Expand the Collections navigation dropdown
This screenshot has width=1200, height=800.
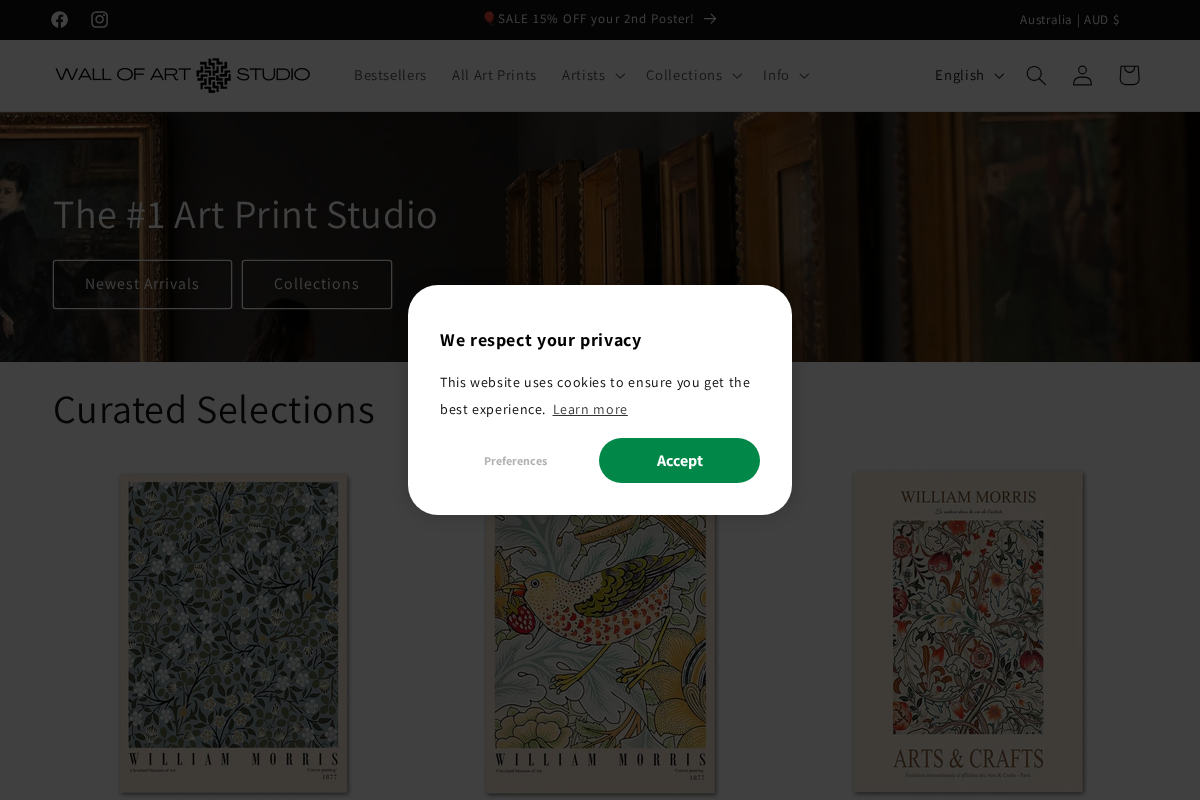point(693,75)
